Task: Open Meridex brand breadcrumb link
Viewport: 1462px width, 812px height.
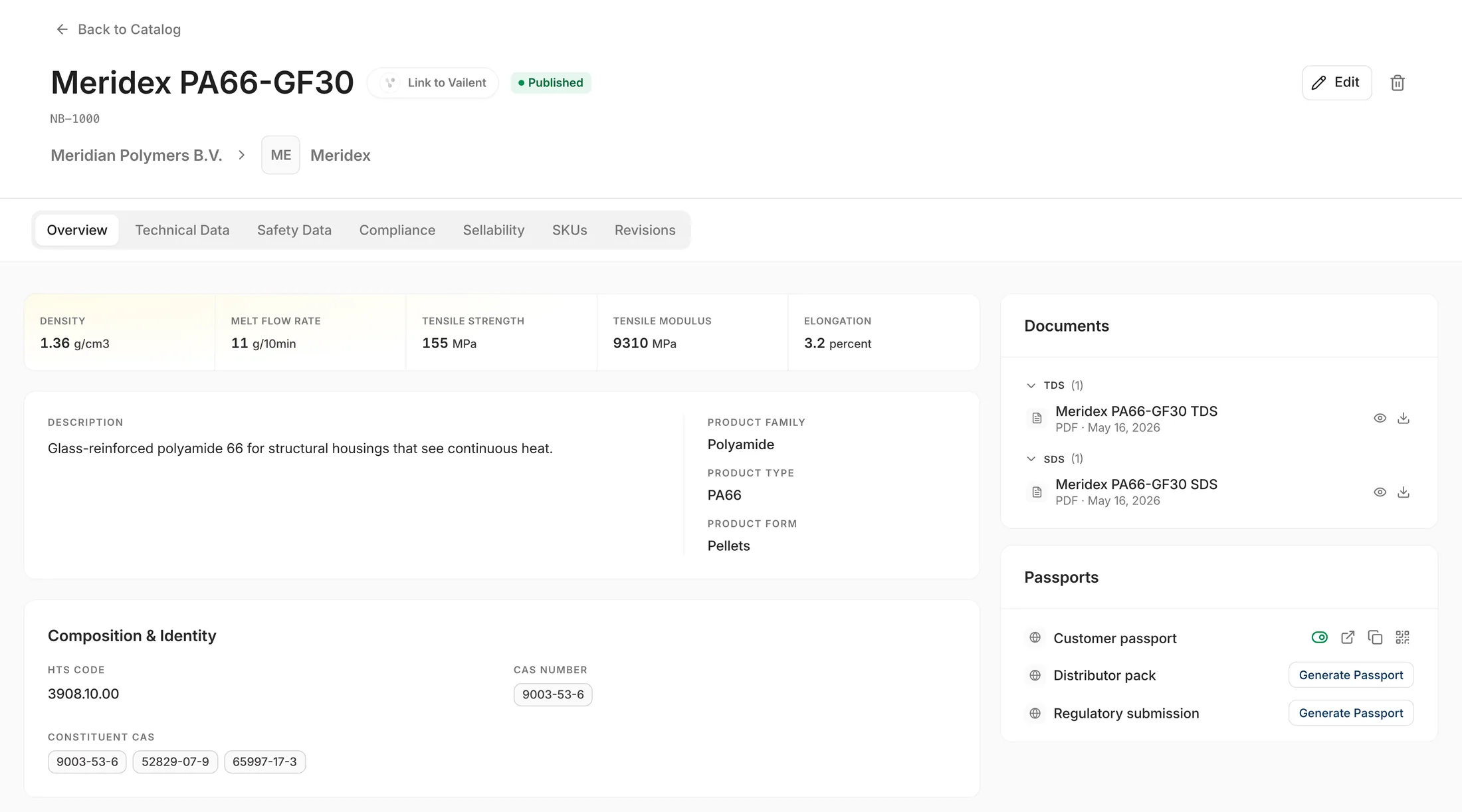Action: [340, 155]
